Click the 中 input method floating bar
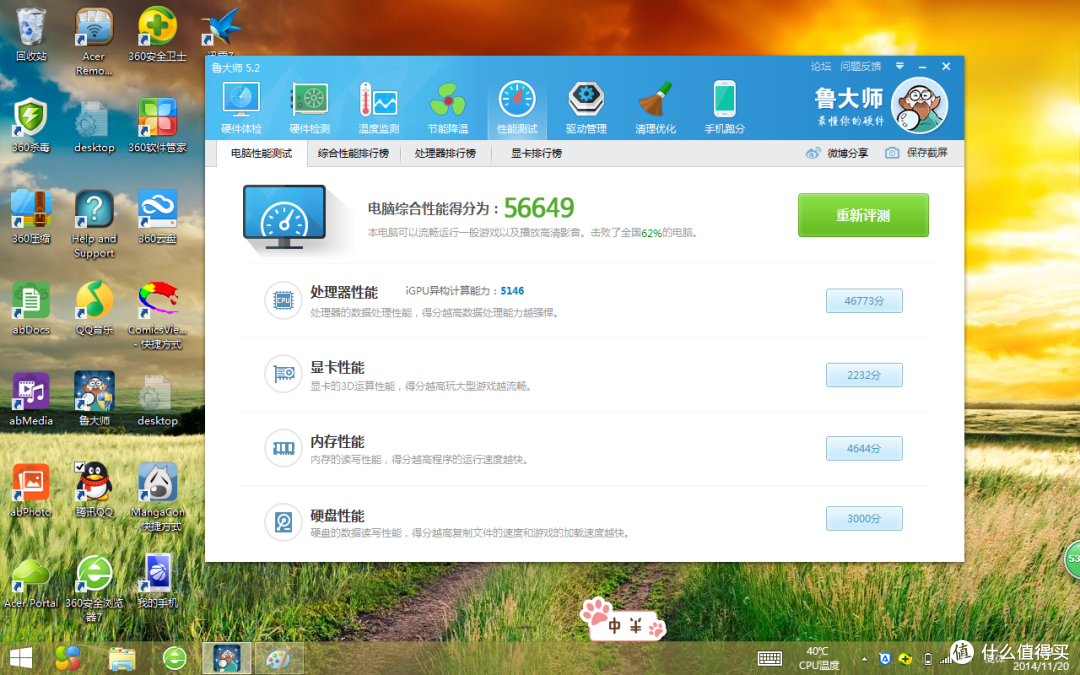 (x=623, y=620)
